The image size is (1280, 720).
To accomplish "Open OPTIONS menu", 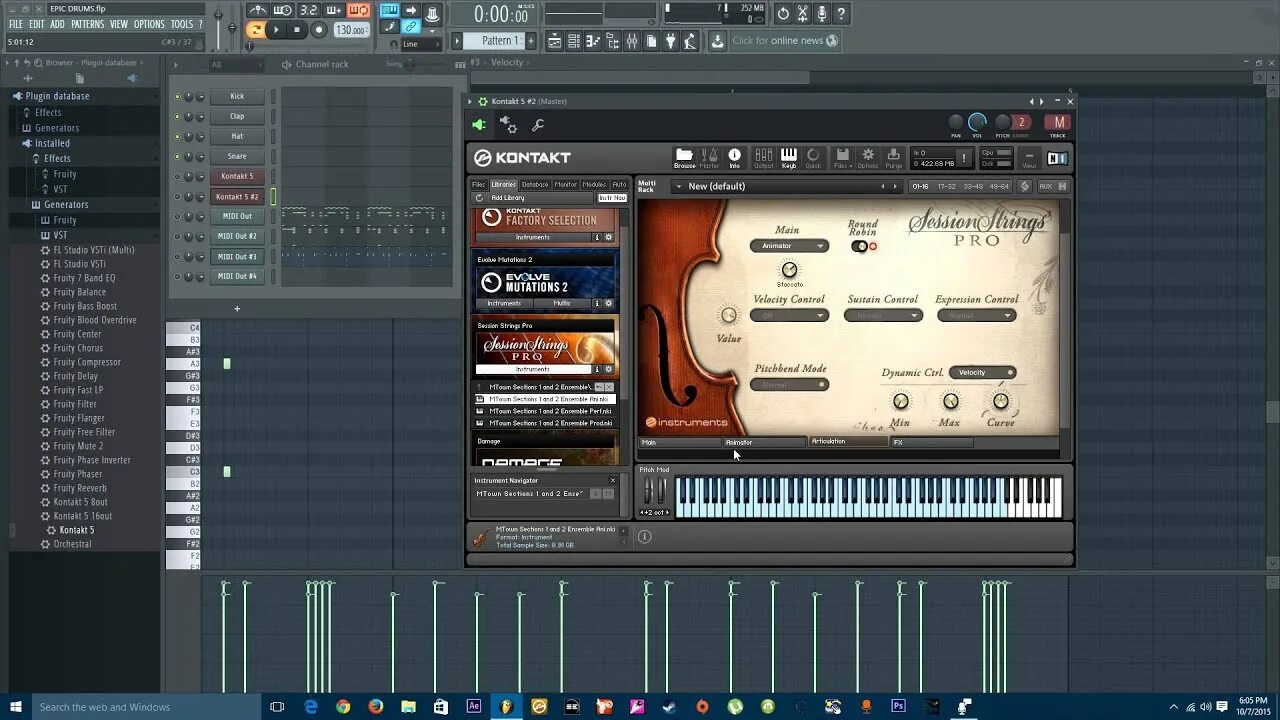I will tap(149, 24).
